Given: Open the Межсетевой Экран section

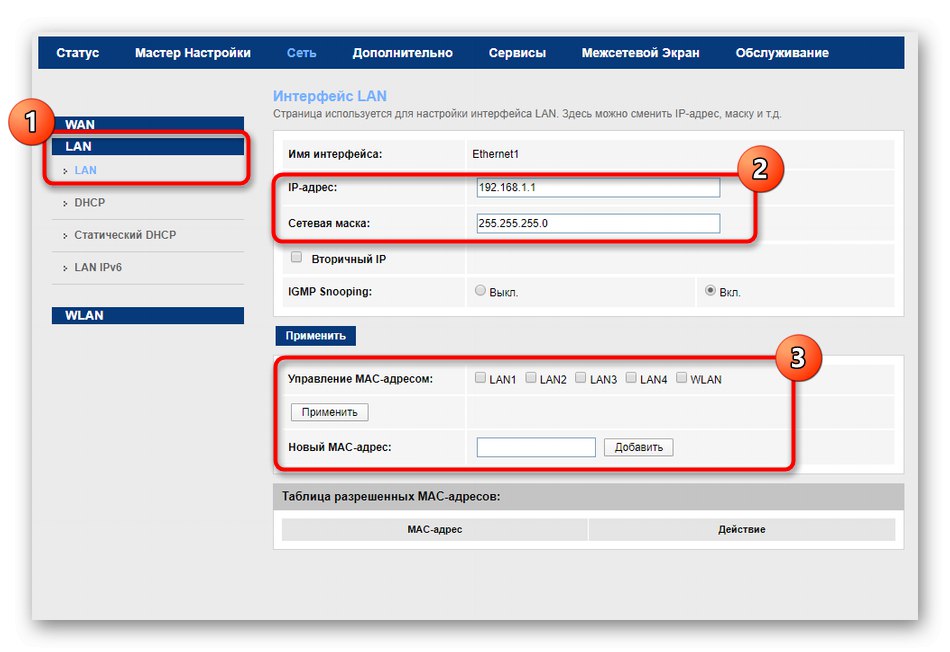Looking at the screenshot, I should coord(641,52).
